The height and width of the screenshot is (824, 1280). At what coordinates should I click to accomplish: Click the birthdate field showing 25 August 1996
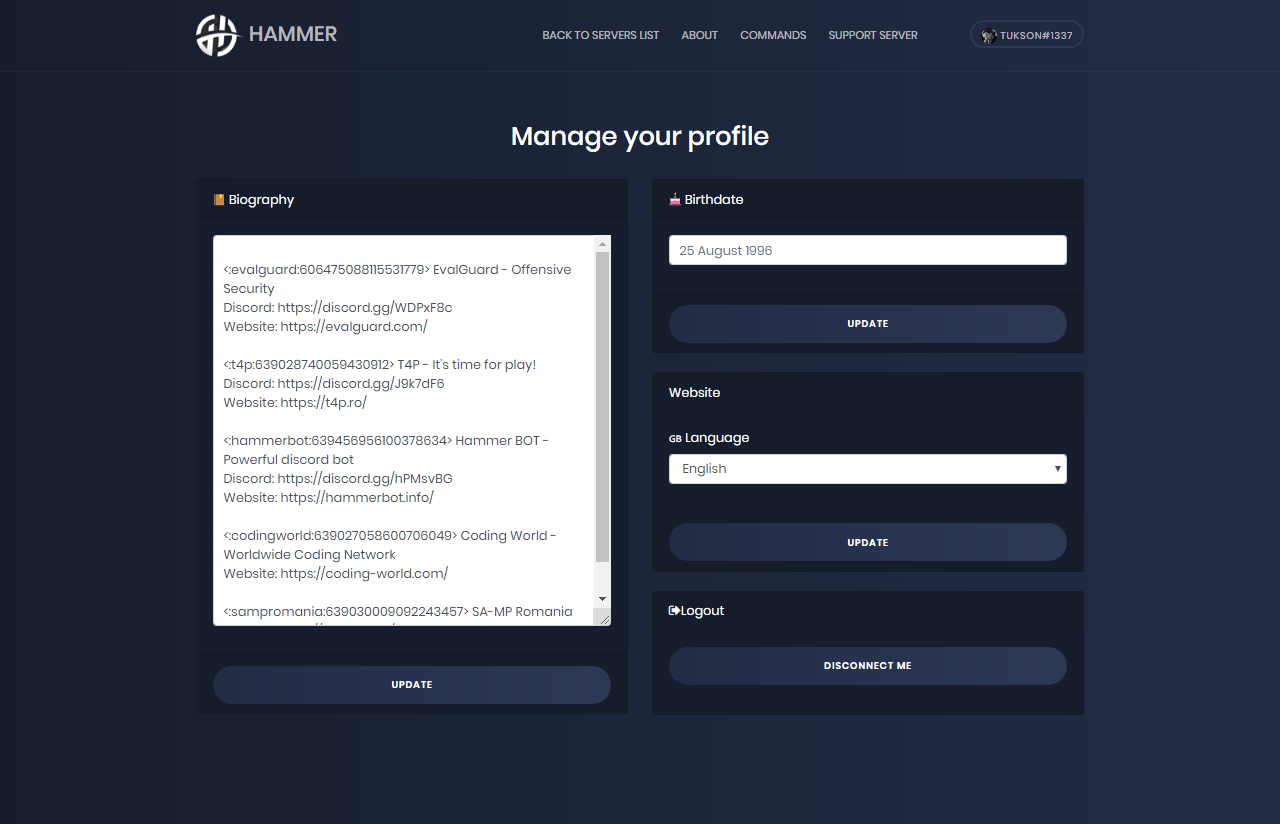tap(867, 250)
